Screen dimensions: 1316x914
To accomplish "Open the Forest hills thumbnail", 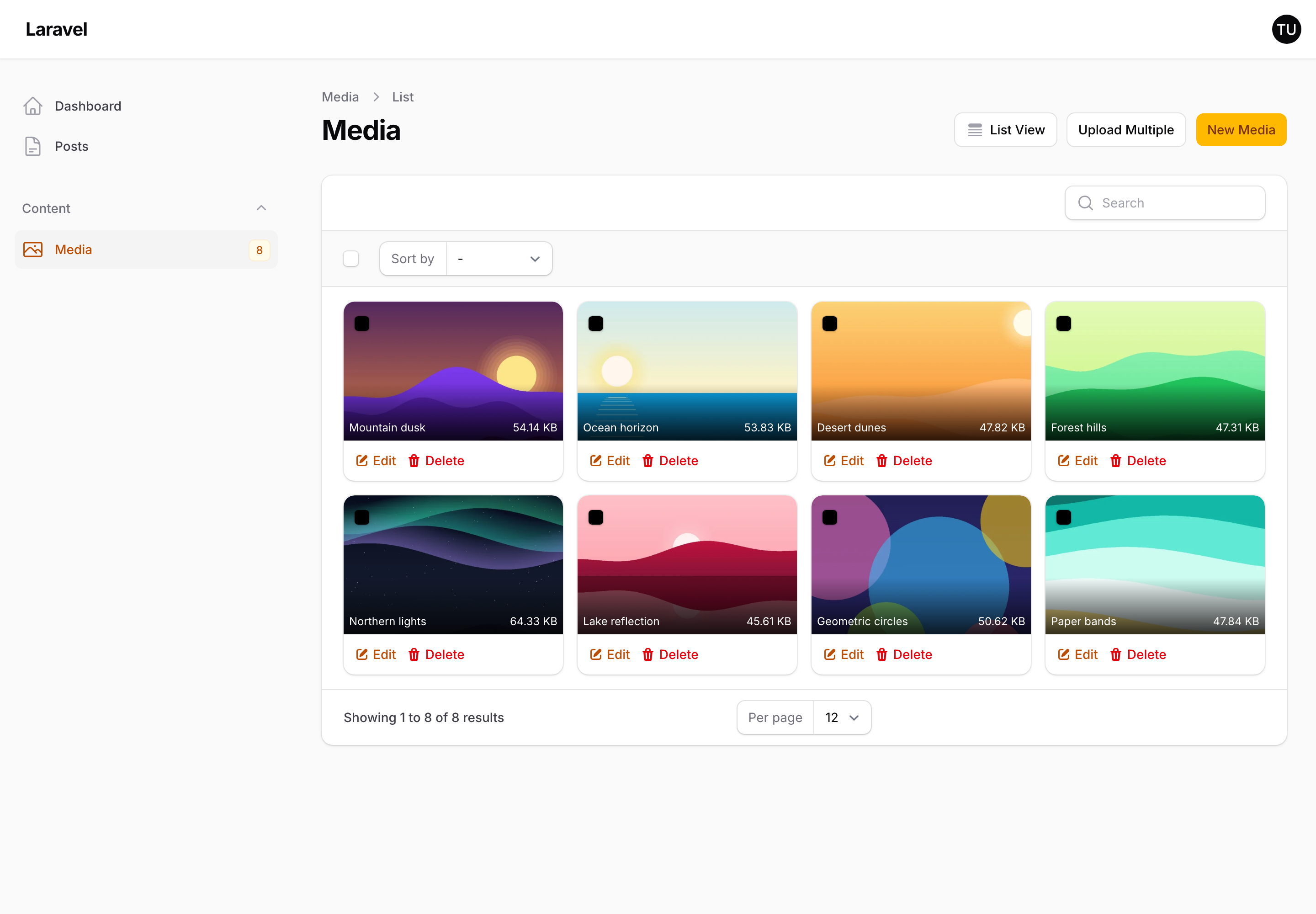I will click(x=1155, y=371).
